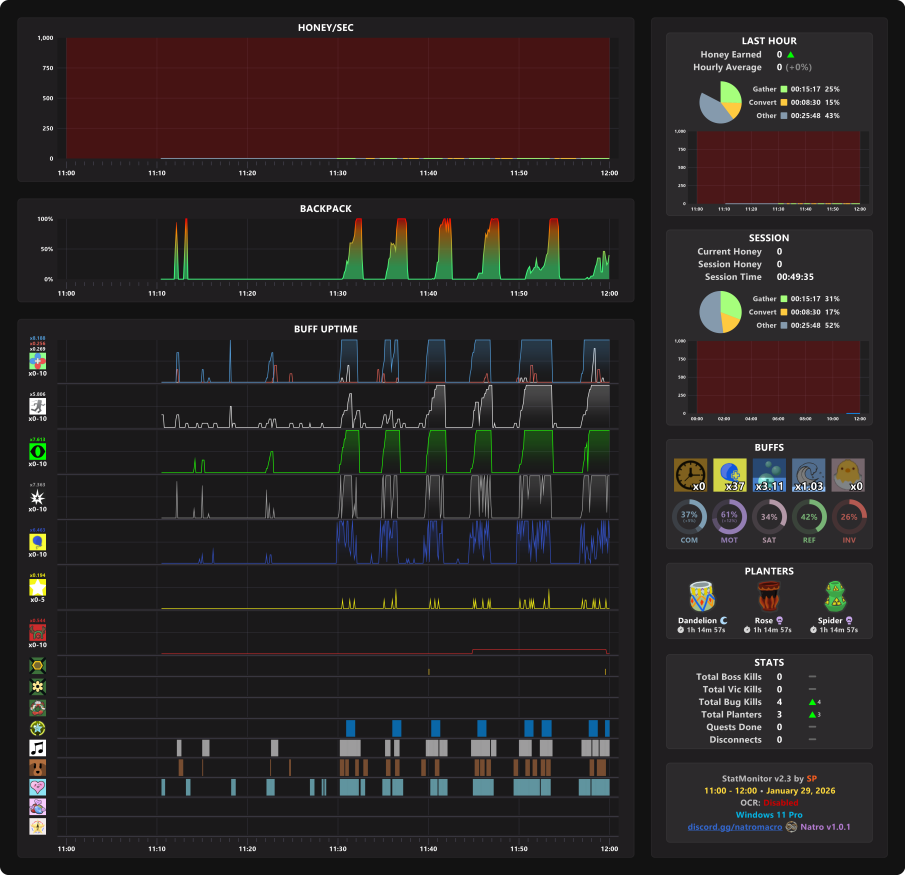
Task: Click the Hourly Average label
Action: [x=727, y=67]
